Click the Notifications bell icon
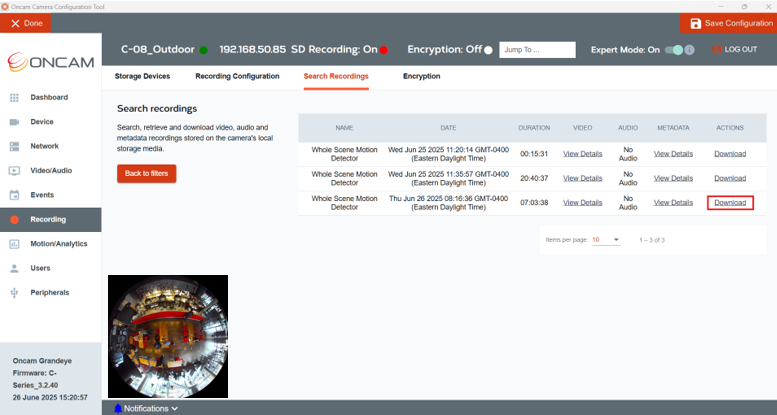 coord(118,409)
